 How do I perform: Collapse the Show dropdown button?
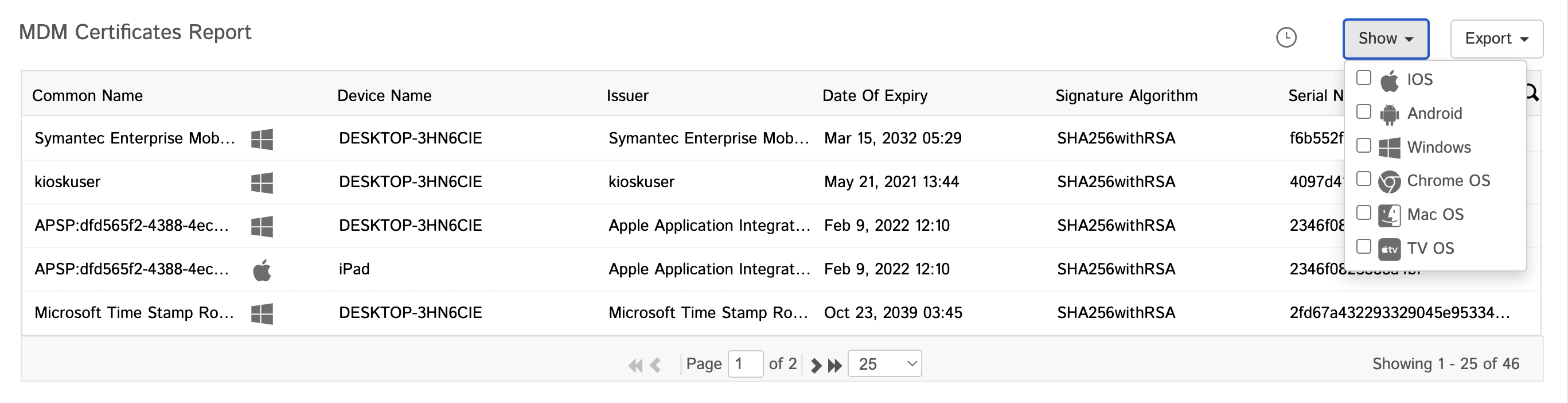point(1386,38)
